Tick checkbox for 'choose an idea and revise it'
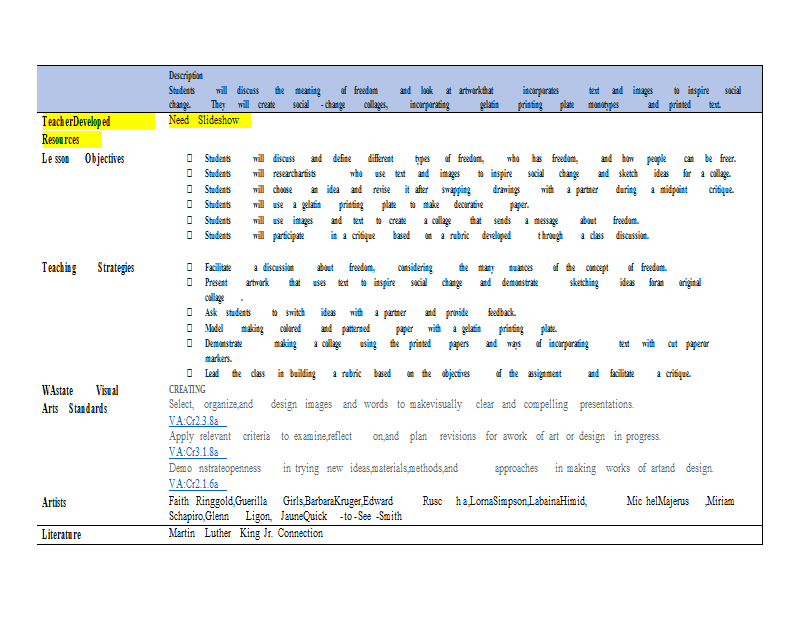 pyautogui.click(x=189, y=189)
